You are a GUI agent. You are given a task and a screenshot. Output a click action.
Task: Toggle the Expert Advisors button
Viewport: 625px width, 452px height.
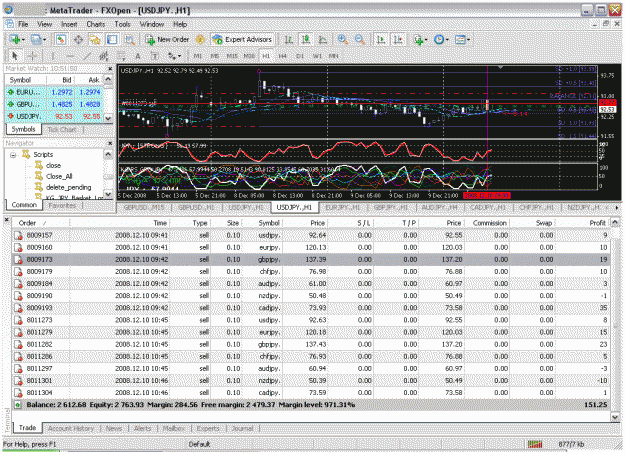coord(242,39)
